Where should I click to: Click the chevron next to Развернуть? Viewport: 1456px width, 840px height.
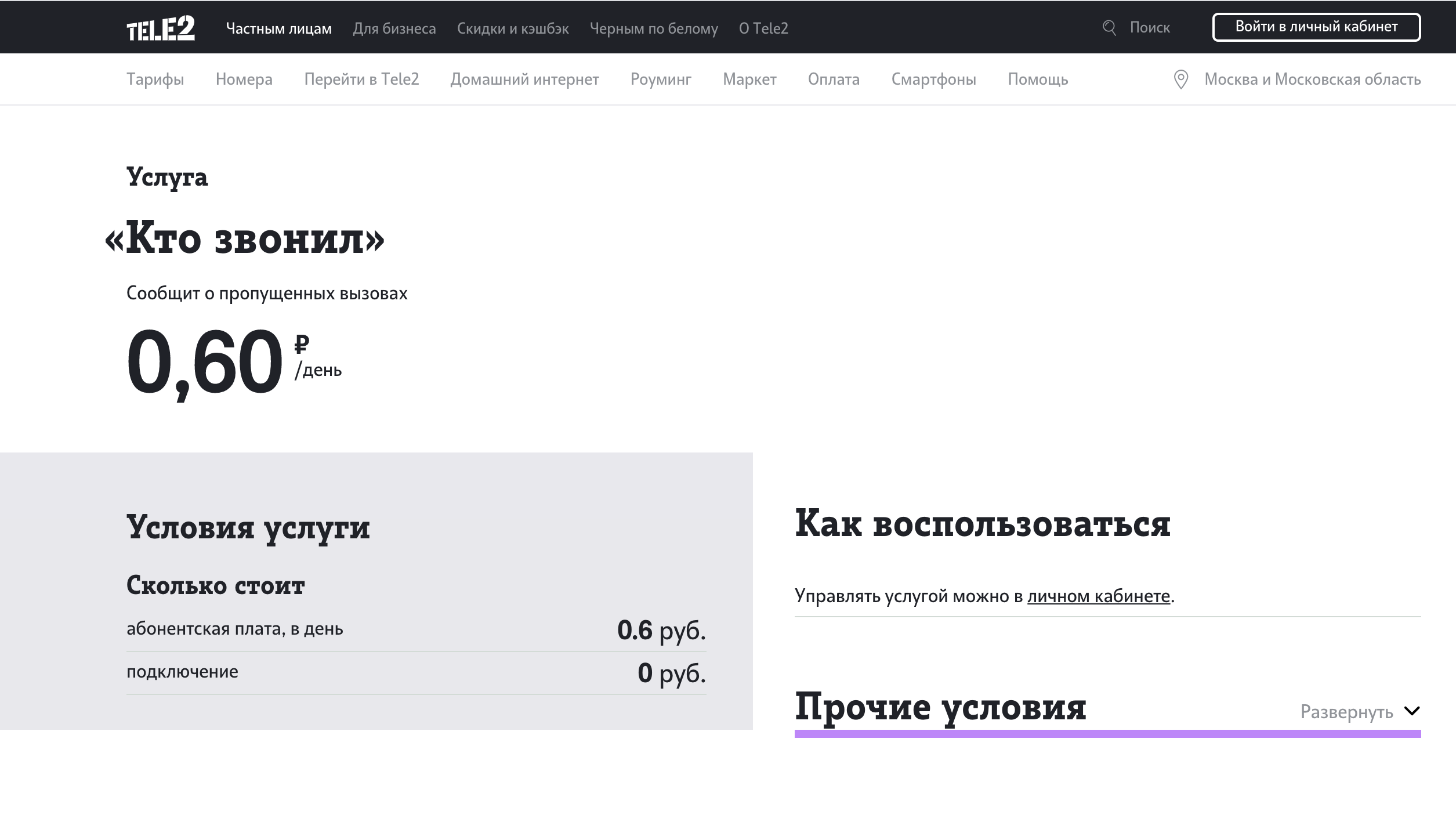click(x=1412, y=711)
